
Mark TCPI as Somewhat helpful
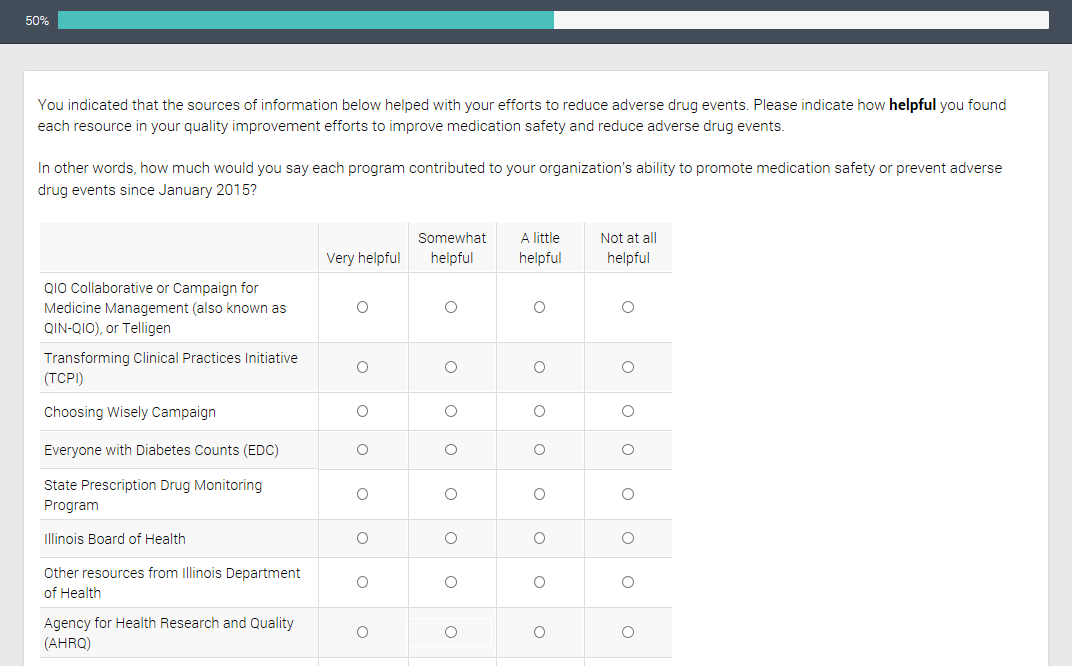tap(451, 367)
